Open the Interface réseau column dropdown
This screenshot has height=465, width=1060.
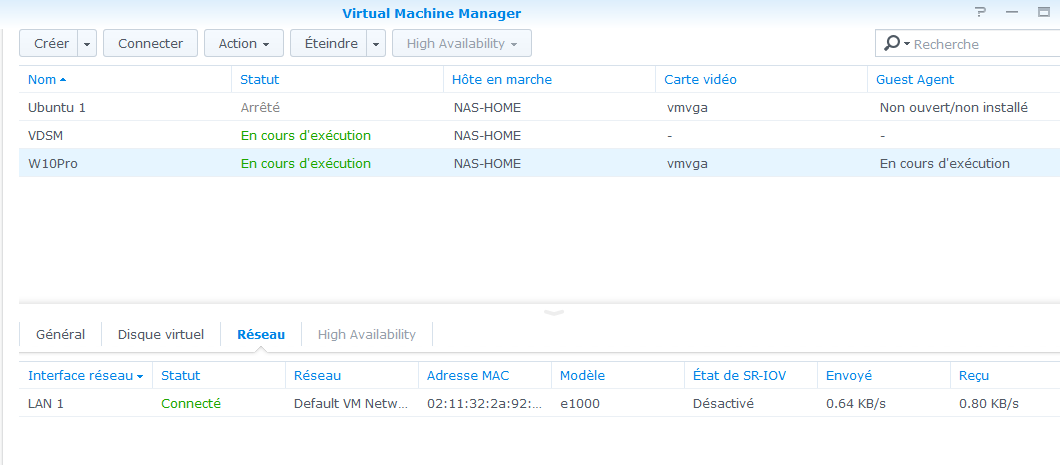pos(140,376)
